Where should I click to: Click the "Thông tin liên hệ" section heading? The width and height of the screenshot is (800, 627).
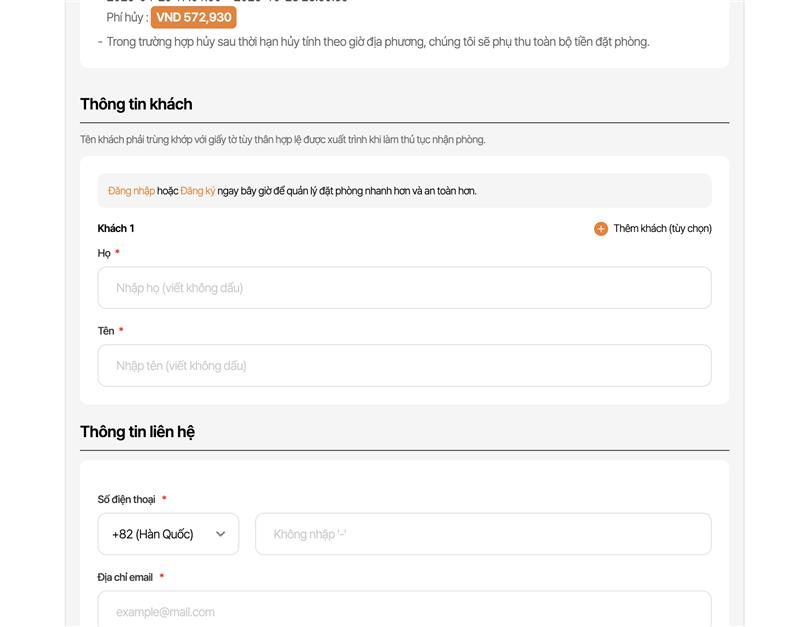pyautogui.click(x=137, y=432)
